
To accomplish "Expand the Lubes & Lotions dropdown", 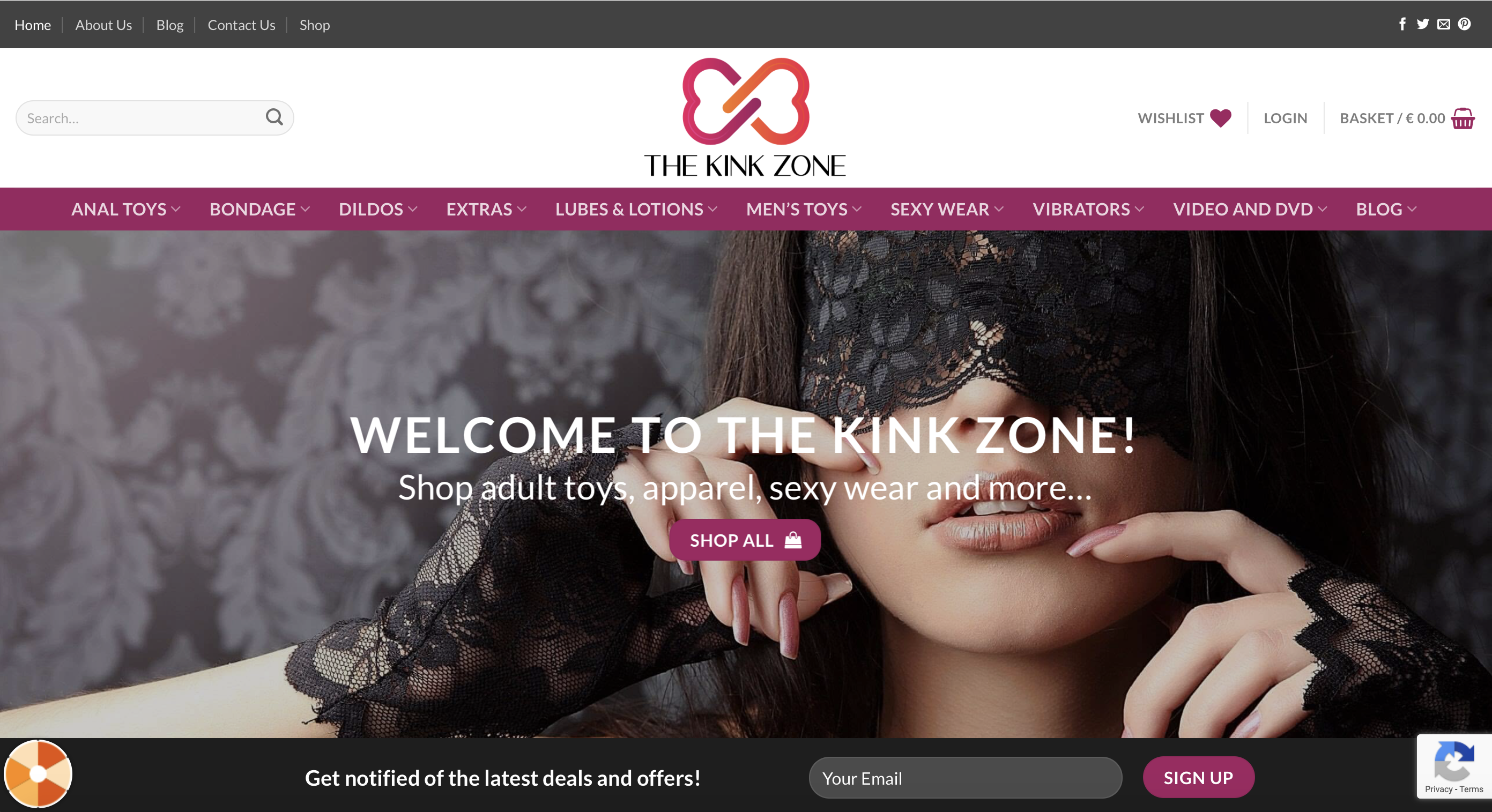I will (636, 209).
